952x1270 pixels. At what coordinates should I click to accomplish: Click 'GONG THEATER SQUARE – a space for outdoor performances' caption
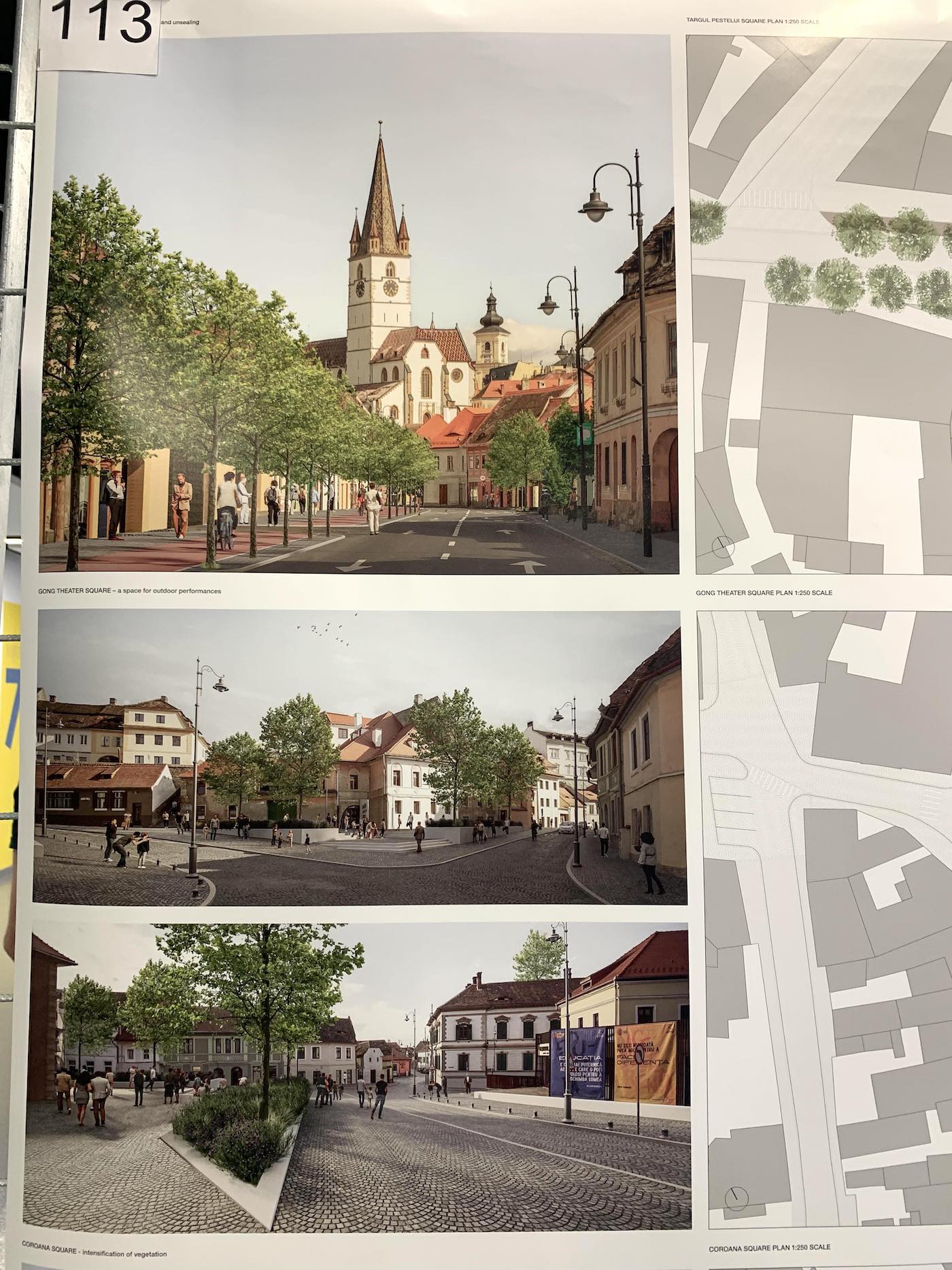click(x=130, y=591)
